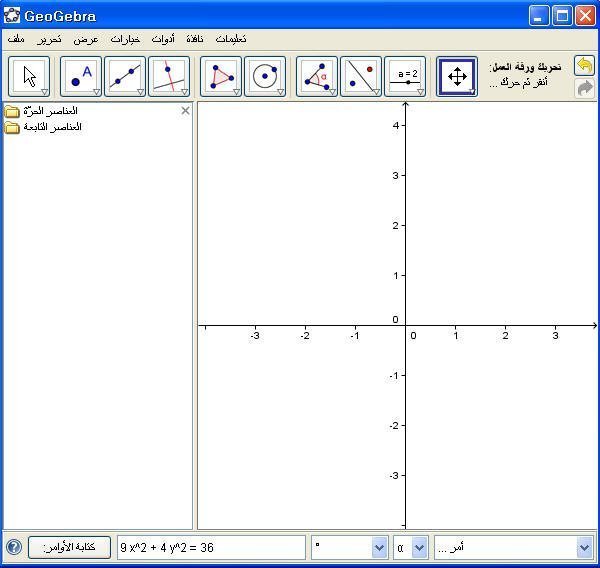This screenshot has width=600, height=568.
Task: Expand the Perpendicular tool submenu triangle
Action: [184, 92]
